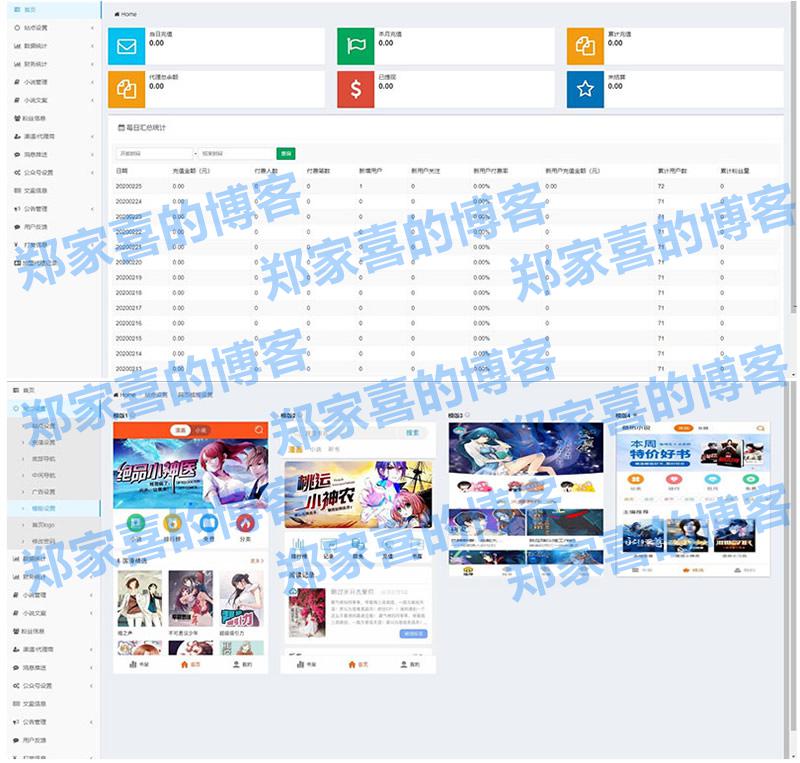Tap the red heart round icon in template 4
The image size is (800, 763).
point(674,479)
